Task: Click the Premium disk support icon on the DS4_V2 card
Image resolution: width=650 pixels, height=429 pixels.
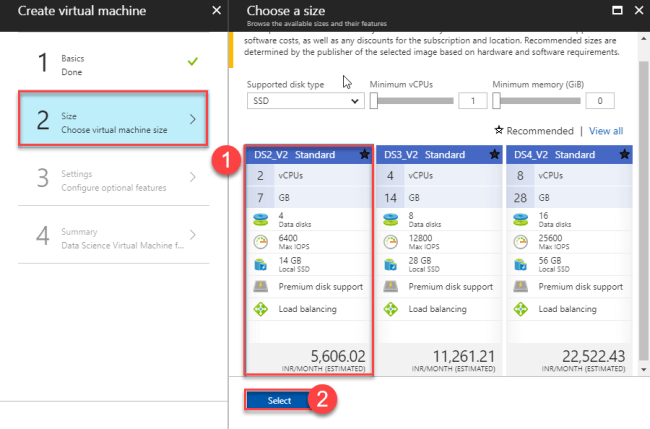Action: click(521, 286)
